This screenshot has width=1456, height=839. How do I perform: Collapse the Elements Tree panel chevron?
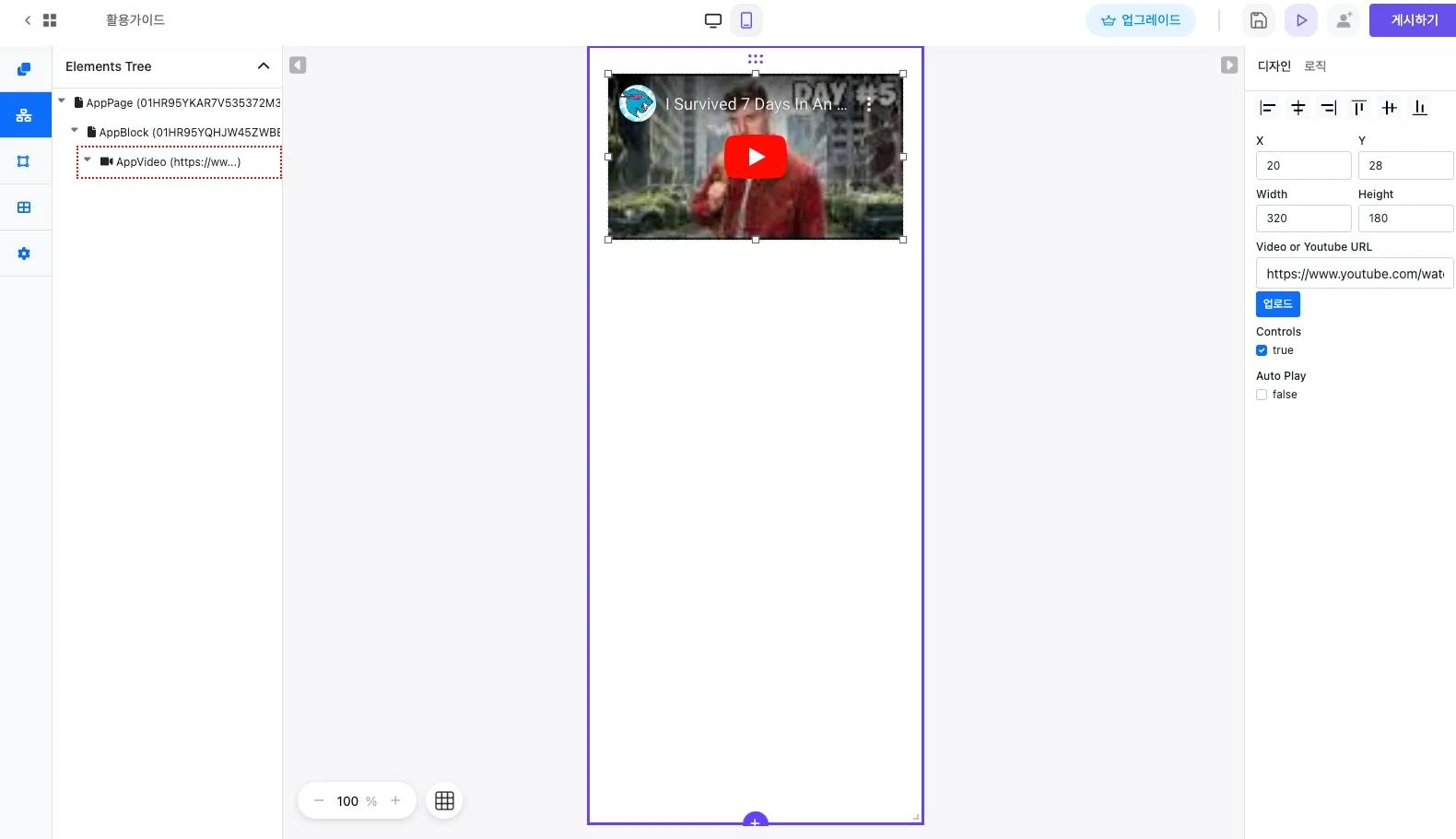tap(264, 66)
